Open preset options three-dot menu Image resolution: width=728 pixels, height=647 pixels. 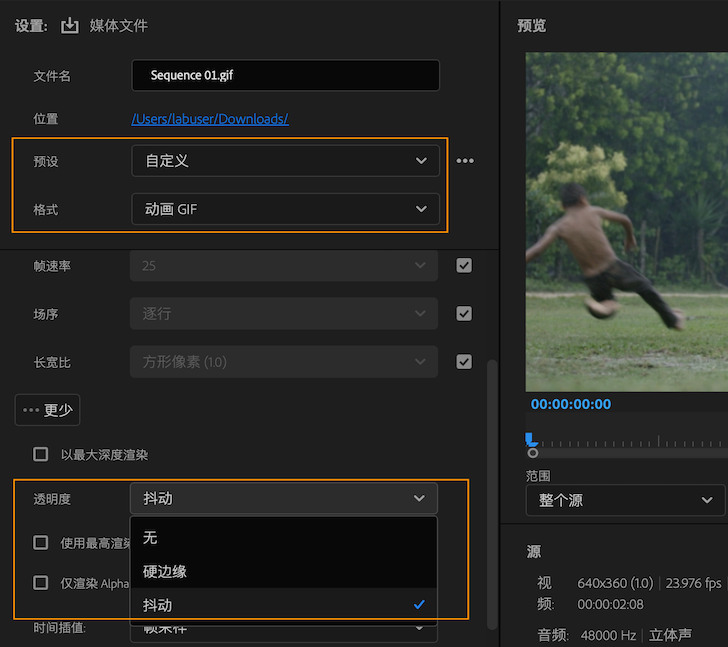[x=465, y=161]
